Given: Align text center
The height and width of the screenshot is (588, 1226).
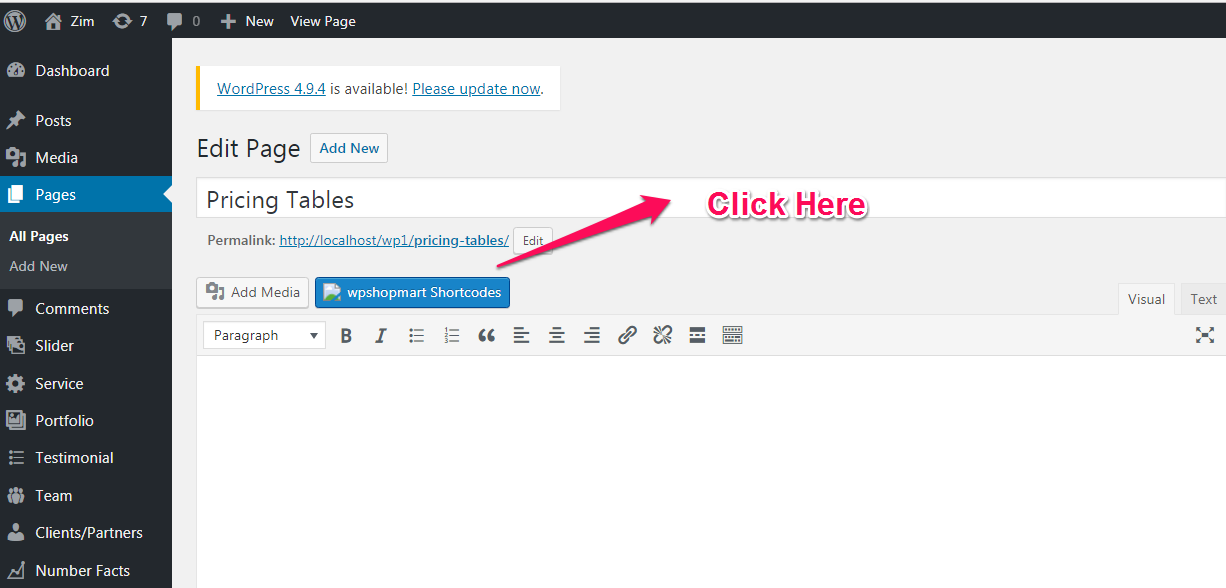Looking at the screenshot, I should click(557, 336).
